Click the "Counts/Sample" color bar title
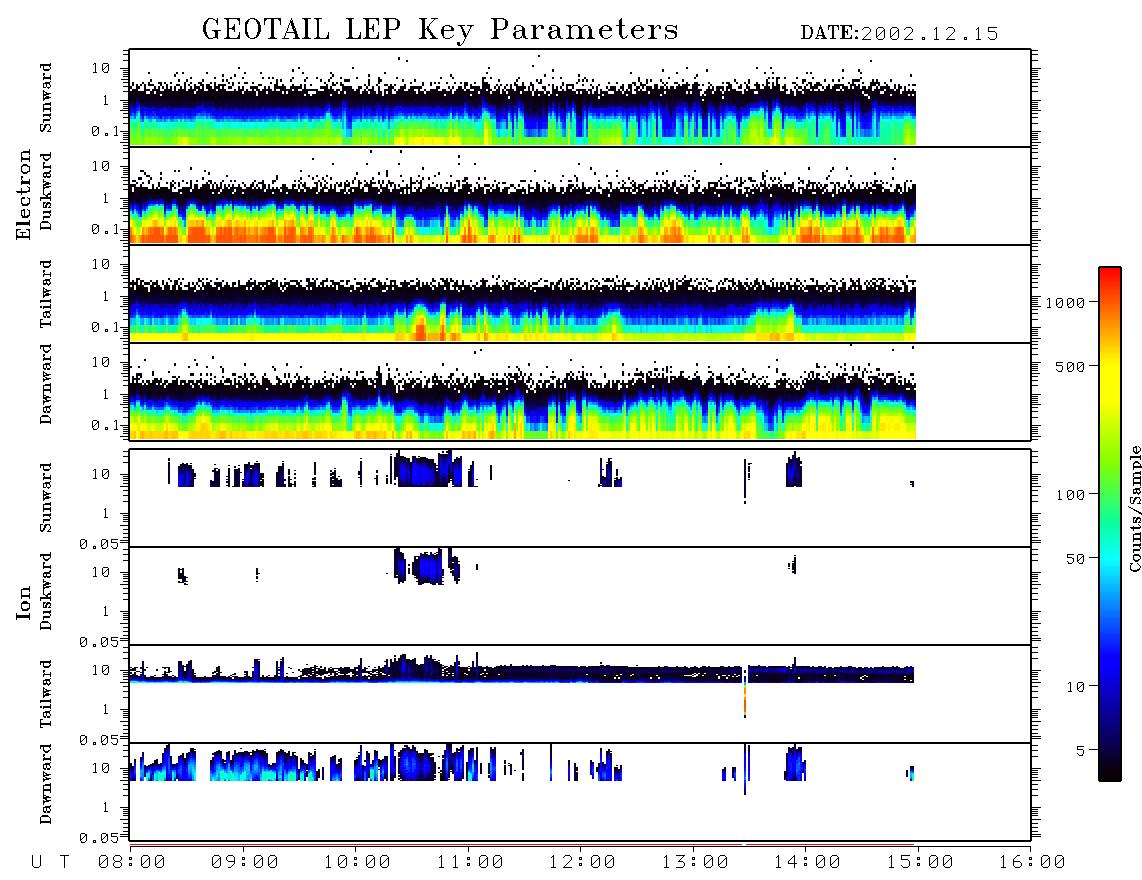The width and height of the screenshot is (1142, 880). click(x=1134, y=508)
